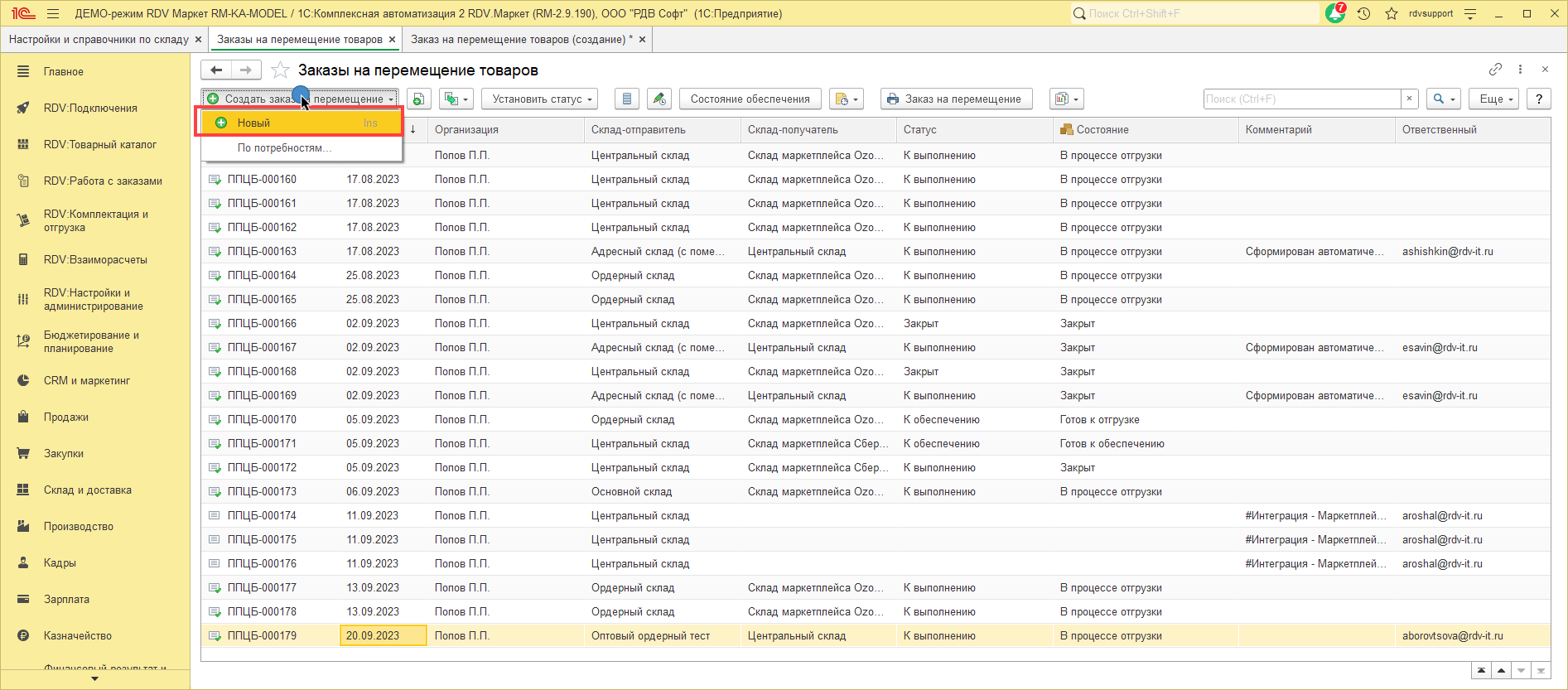Click the help question mark button
Viewport: 1568px width, 690px height.
click(1538, 99)
